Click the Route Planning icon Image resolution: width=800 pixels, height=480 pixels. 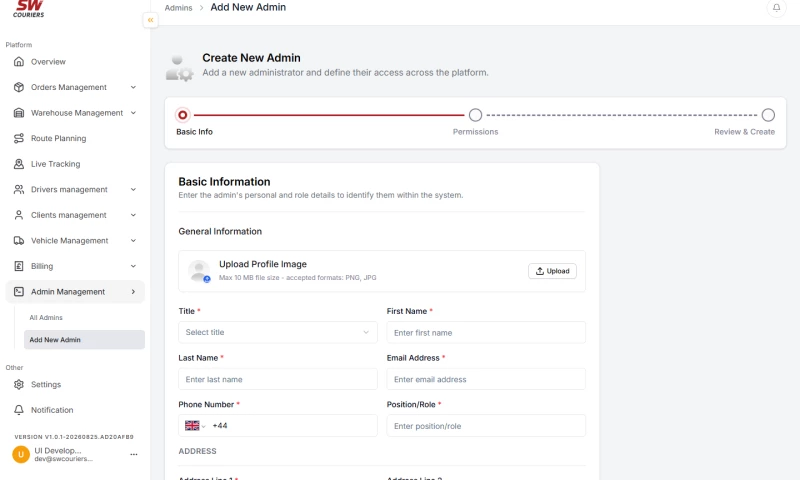[x=19, y=138]
